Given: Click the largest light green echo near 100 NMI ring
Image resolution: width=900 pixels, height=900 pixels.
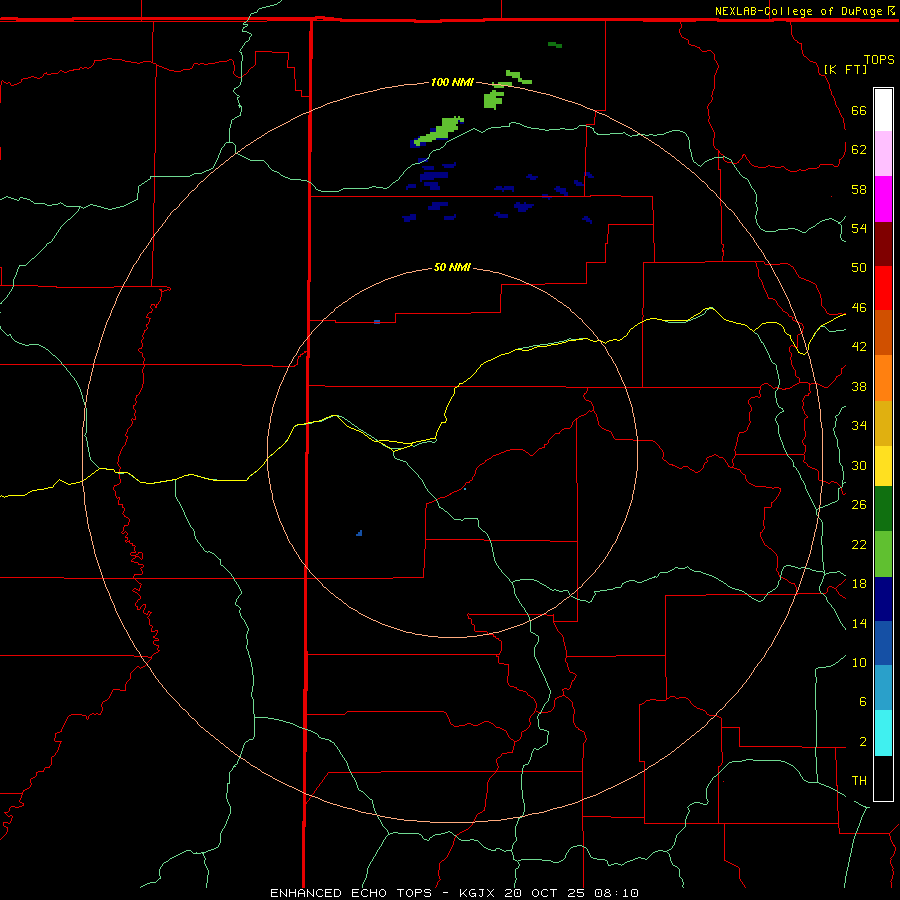Looking at the screenshot, I should click(441, 130).
